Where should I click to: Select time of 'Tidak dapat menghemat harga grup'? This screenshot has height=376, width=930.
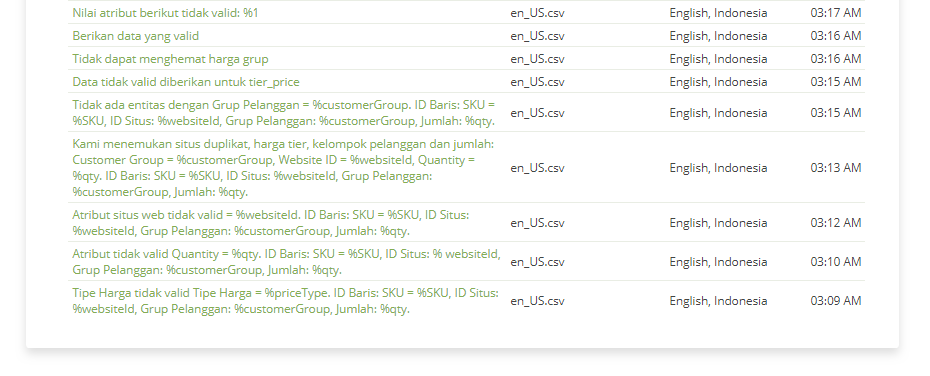836,59
